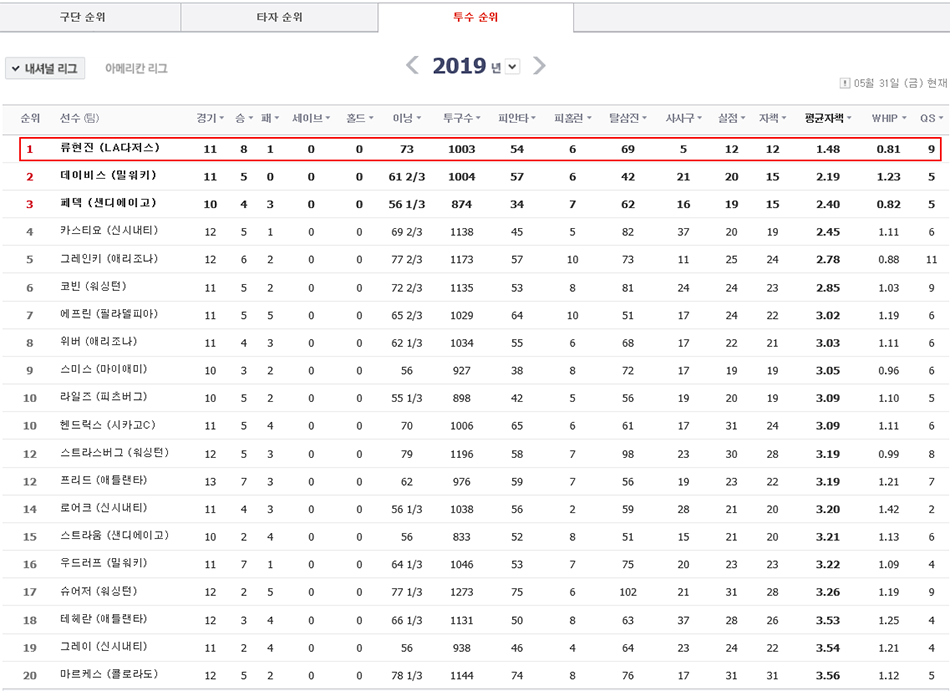
Task: Open the 구단 순위 tab
Action: pos(90,17)
